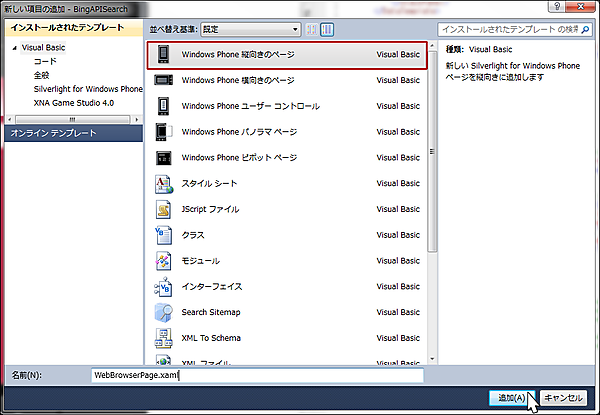
Task: Select the コード tree item
Action: pyautogui.click(x=45, y=61)
